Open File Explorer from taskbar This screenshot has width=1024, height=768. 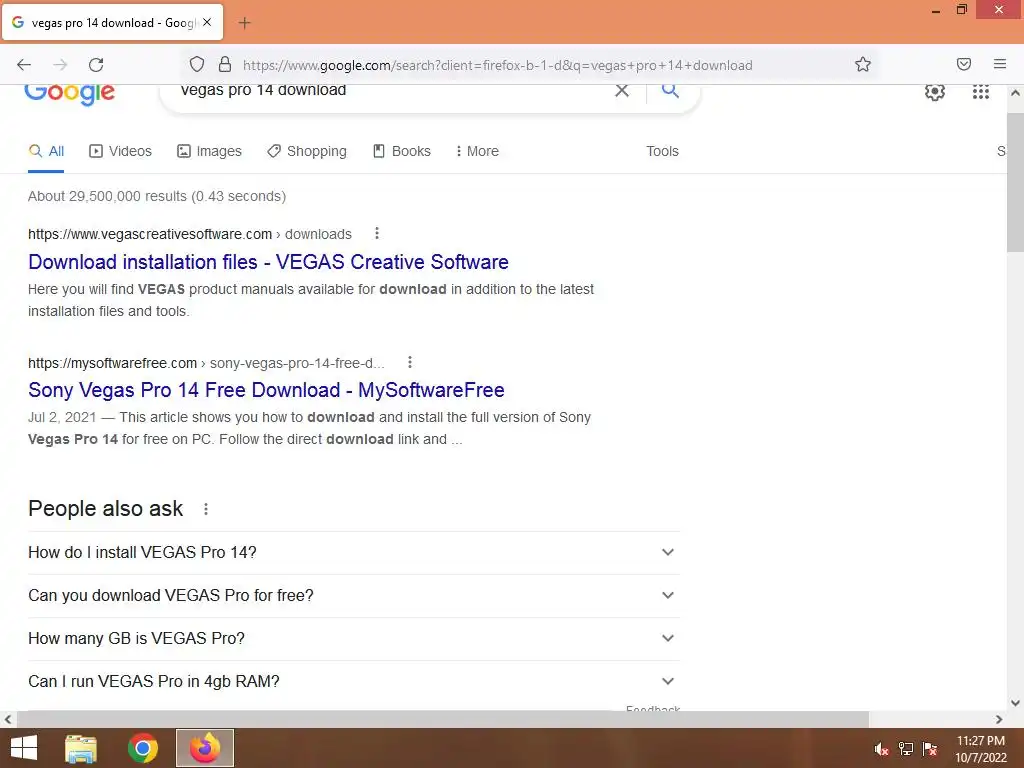coord(81,748)
